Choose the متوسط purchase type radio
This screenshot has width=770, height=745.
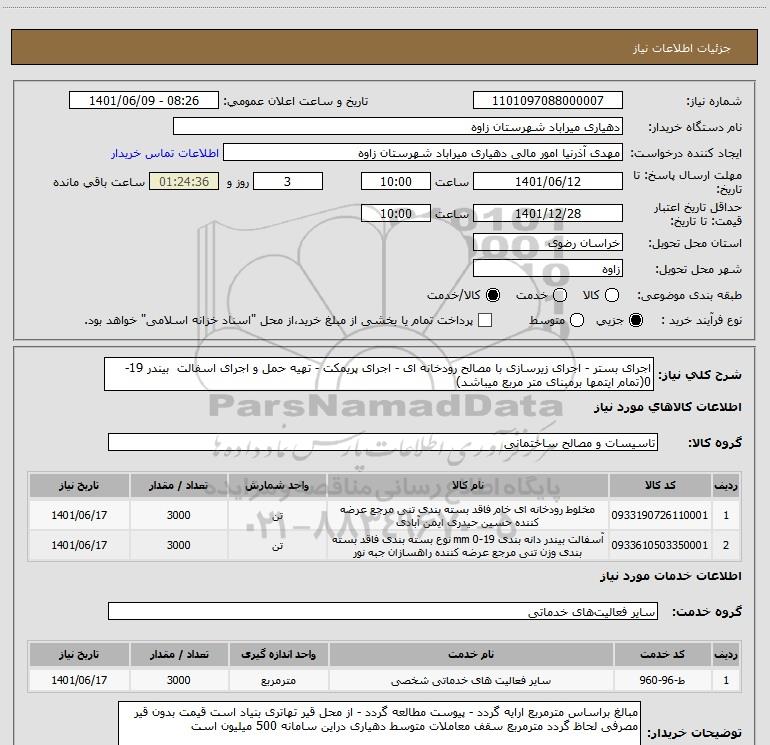[x=577, y=320]
